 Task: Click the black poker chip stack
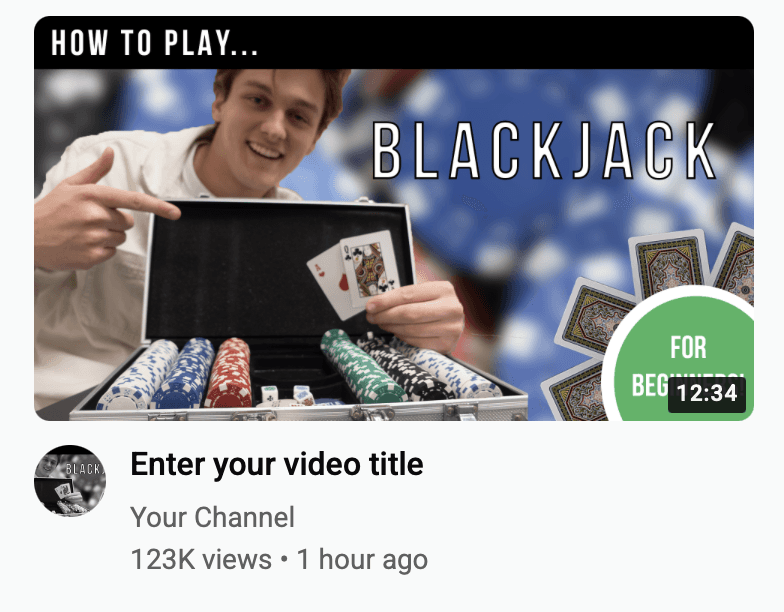[405, 368]
